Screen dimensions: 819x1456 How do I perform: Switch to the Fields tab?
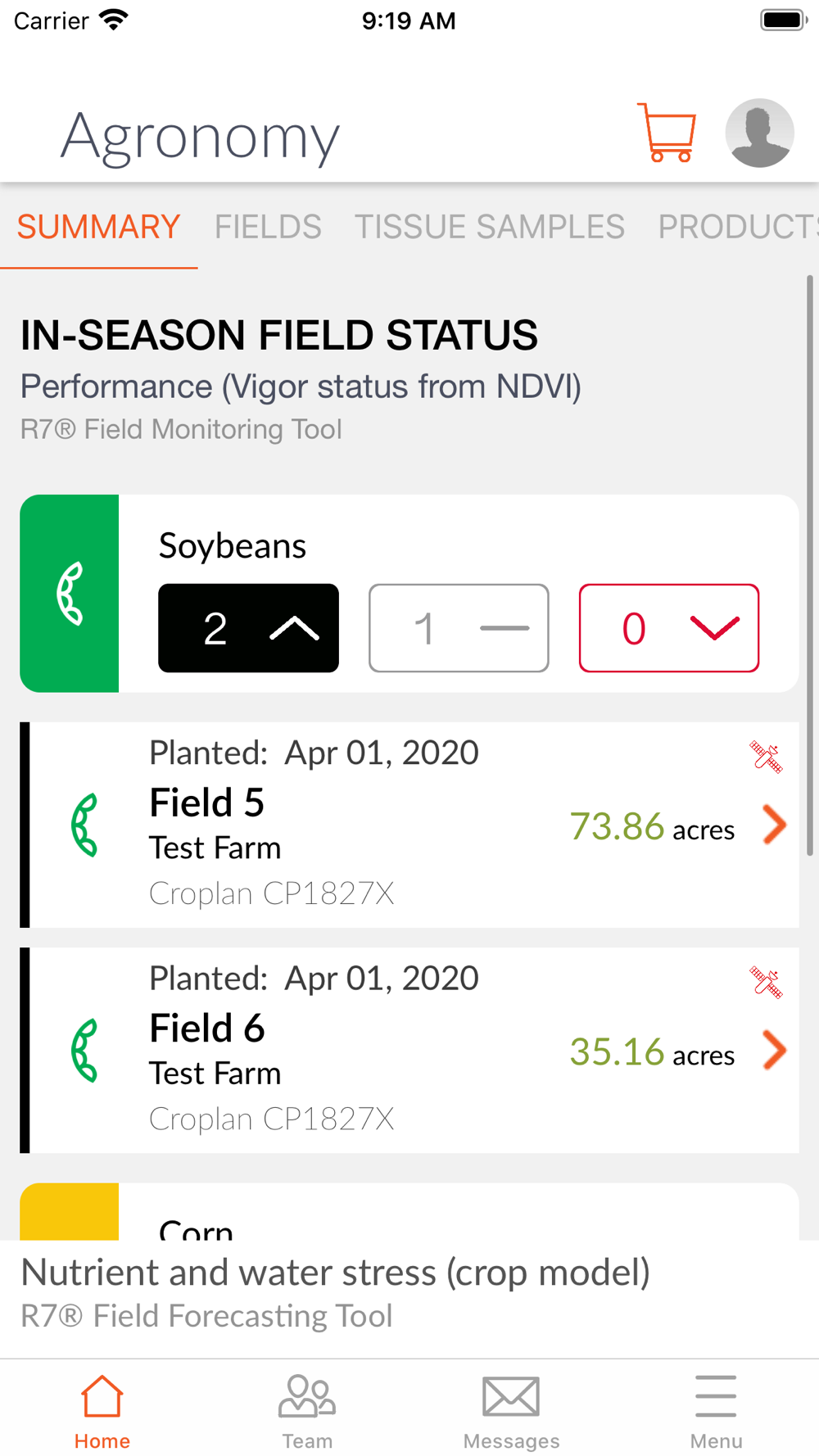[x=268, y=227]
